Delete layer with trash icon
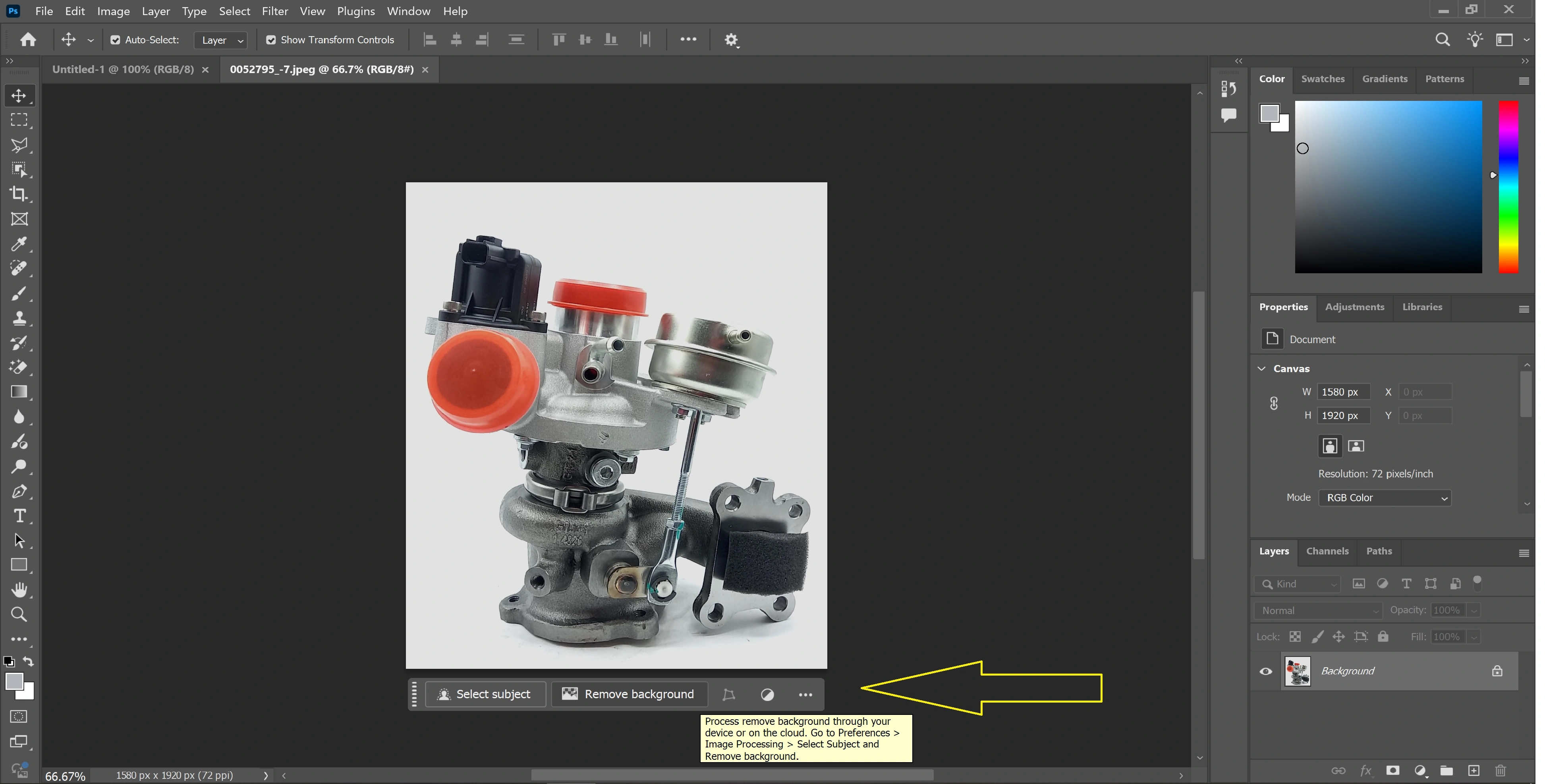 1501,771
